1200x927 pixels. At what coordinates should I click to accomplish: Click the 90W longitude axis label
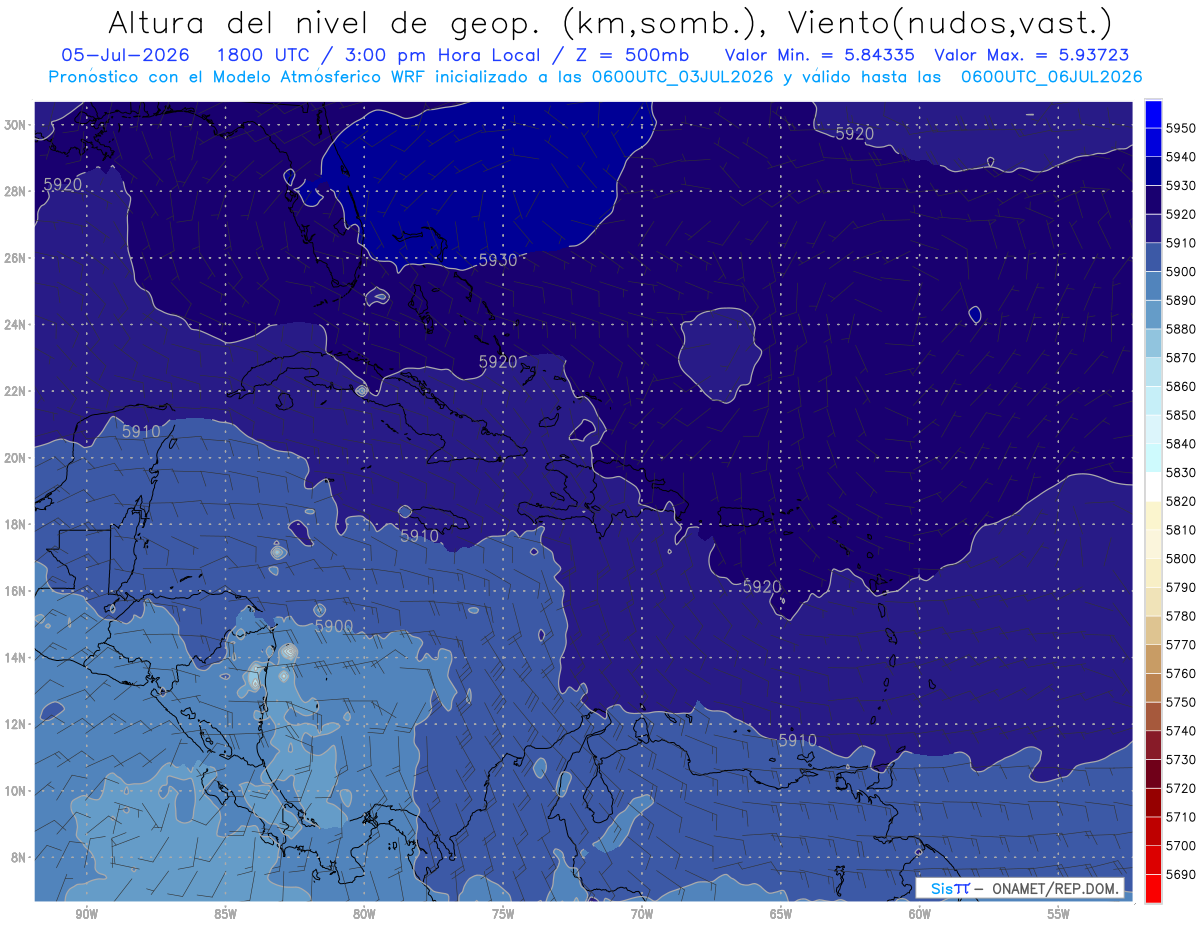tap(86, 913)
